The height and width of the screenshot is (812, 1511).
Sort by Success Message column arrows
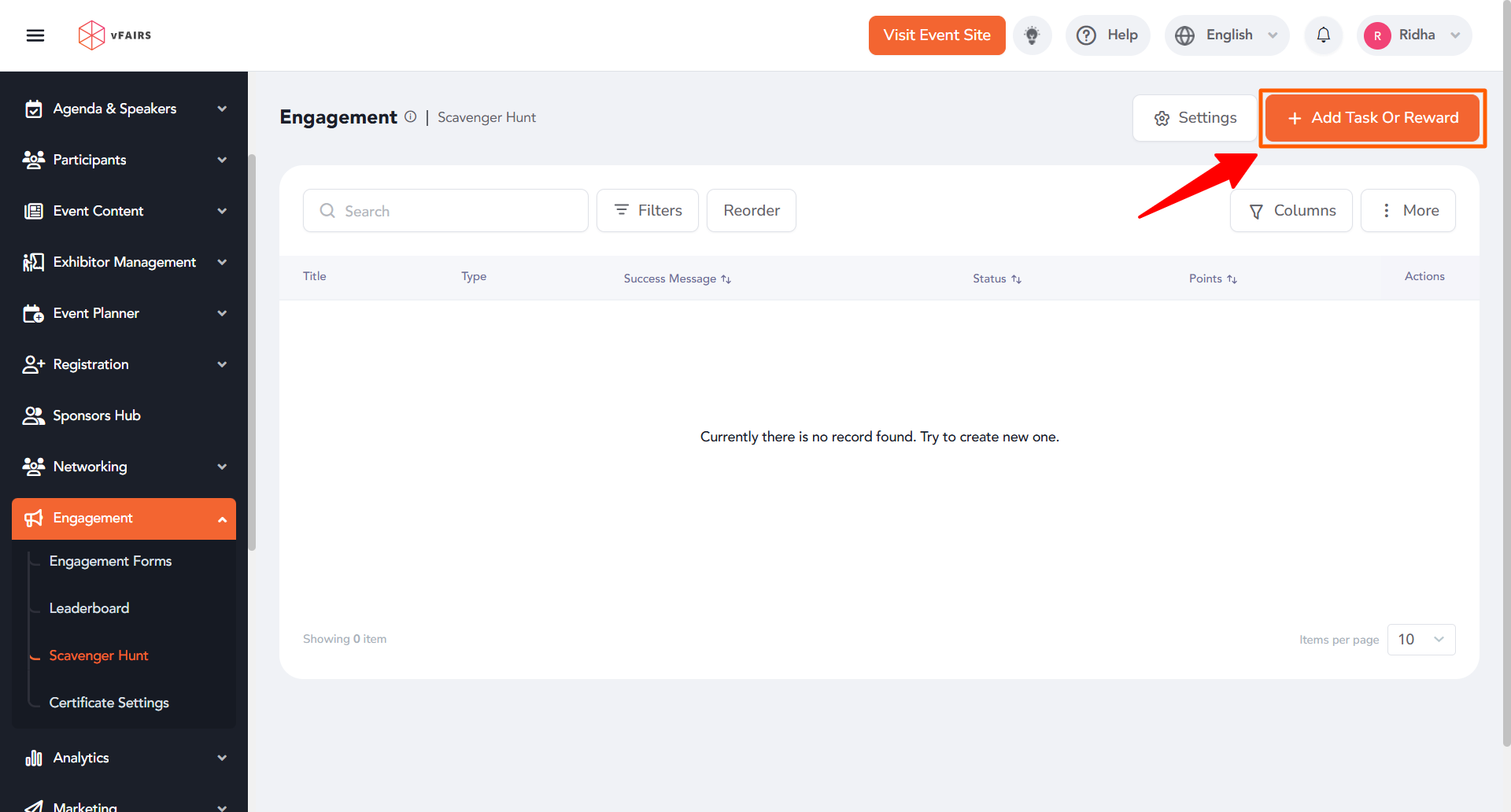(726, 279)
